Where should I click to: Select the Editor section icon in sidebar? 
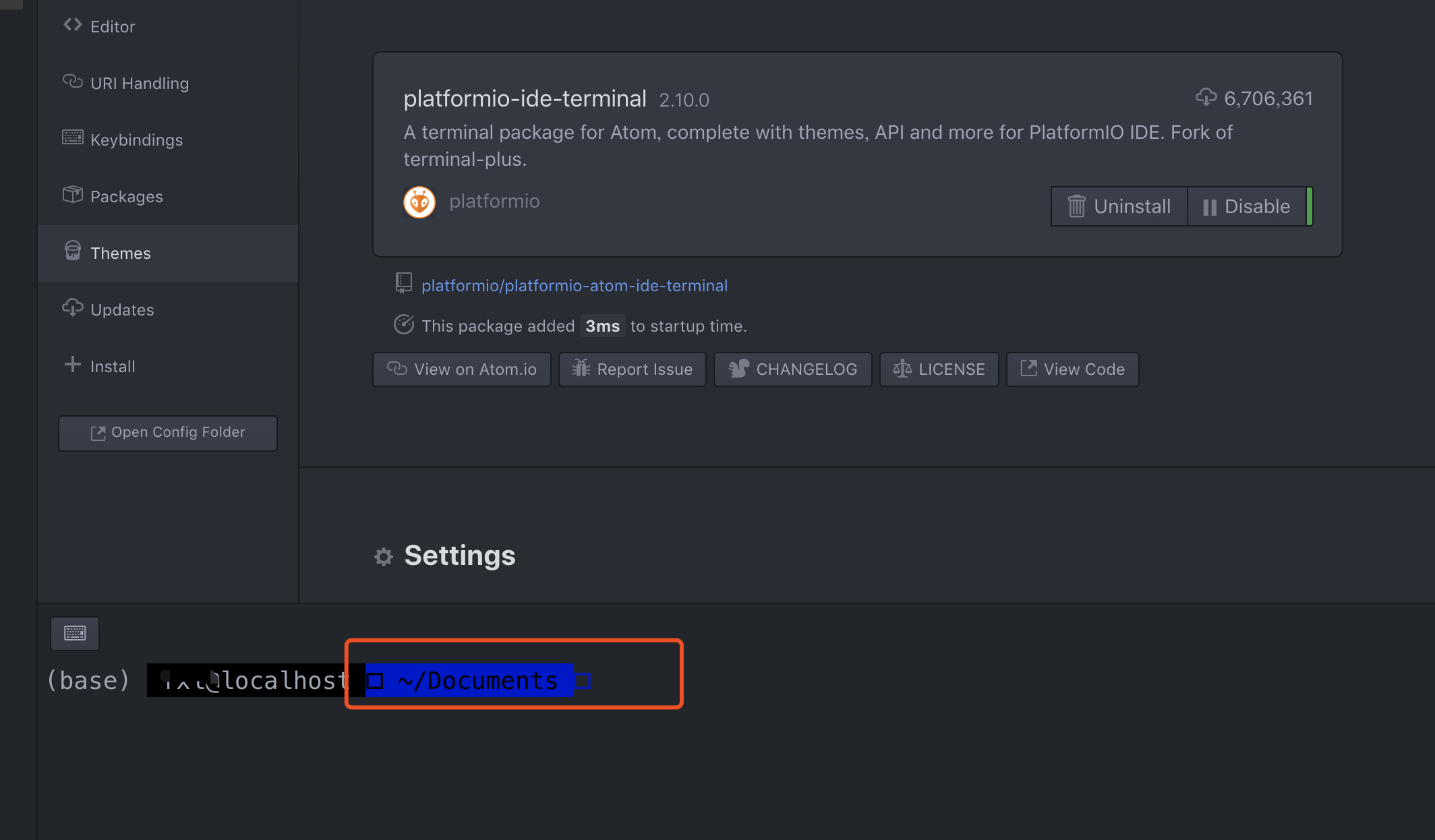point(73,25)
